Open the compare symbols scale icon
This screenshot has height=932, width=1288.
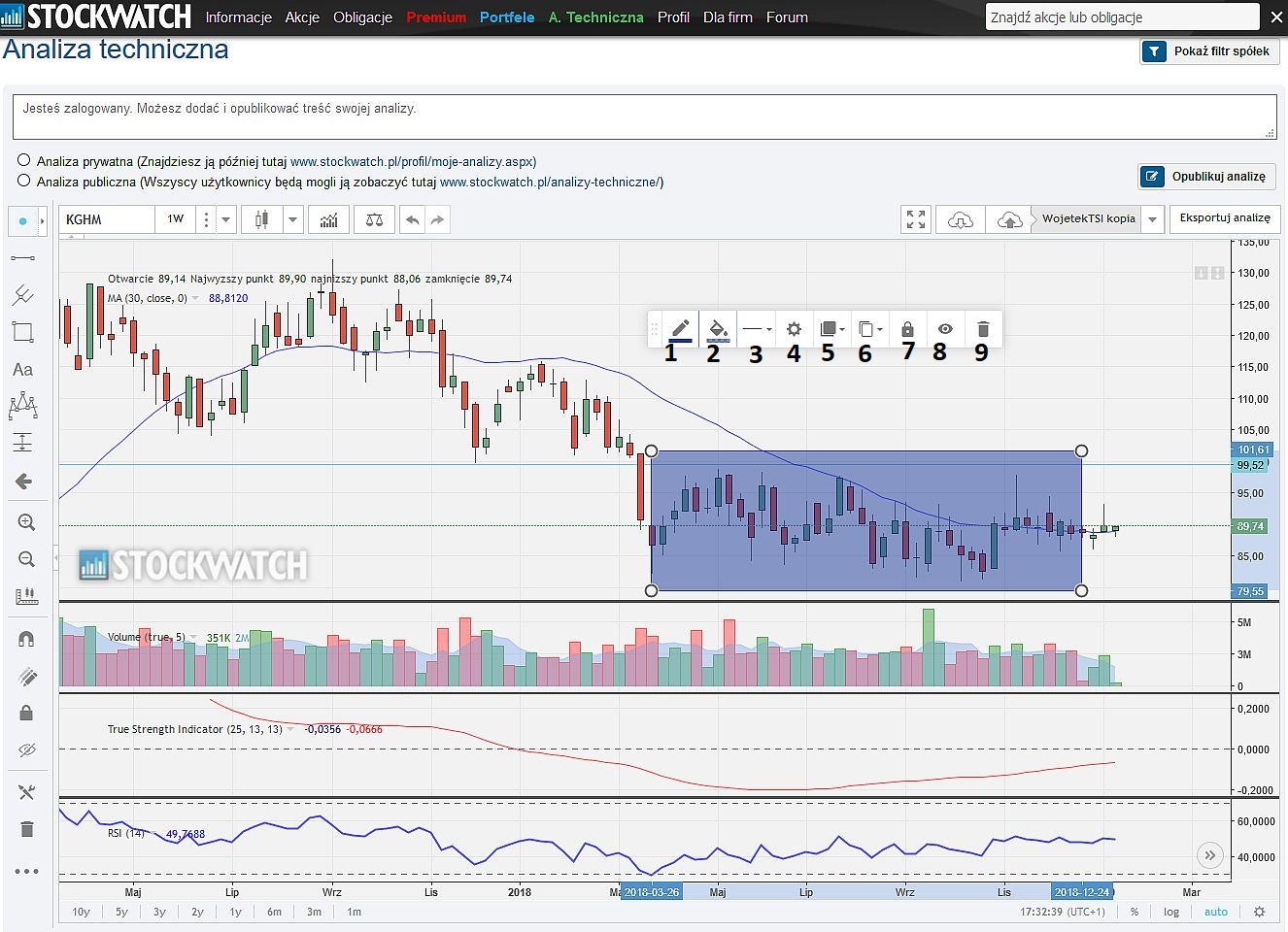coord(374,219)
